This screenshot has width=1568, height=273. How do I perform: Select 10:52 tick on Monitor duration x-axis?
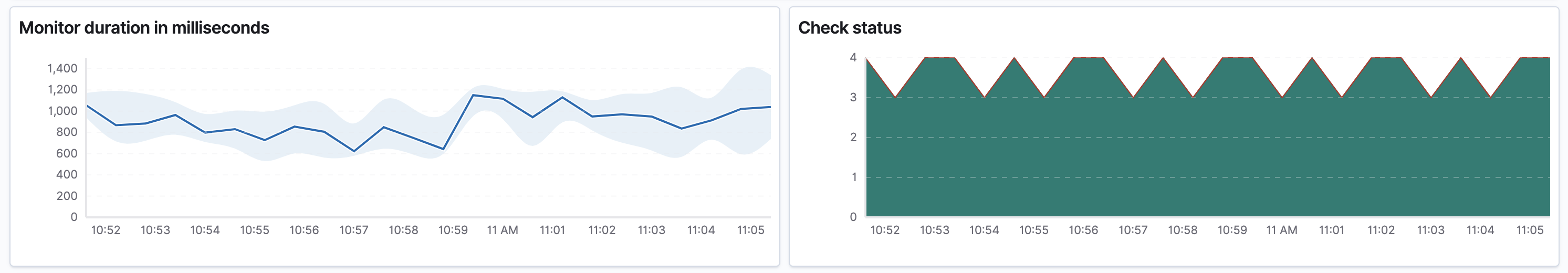click(106, 230)
